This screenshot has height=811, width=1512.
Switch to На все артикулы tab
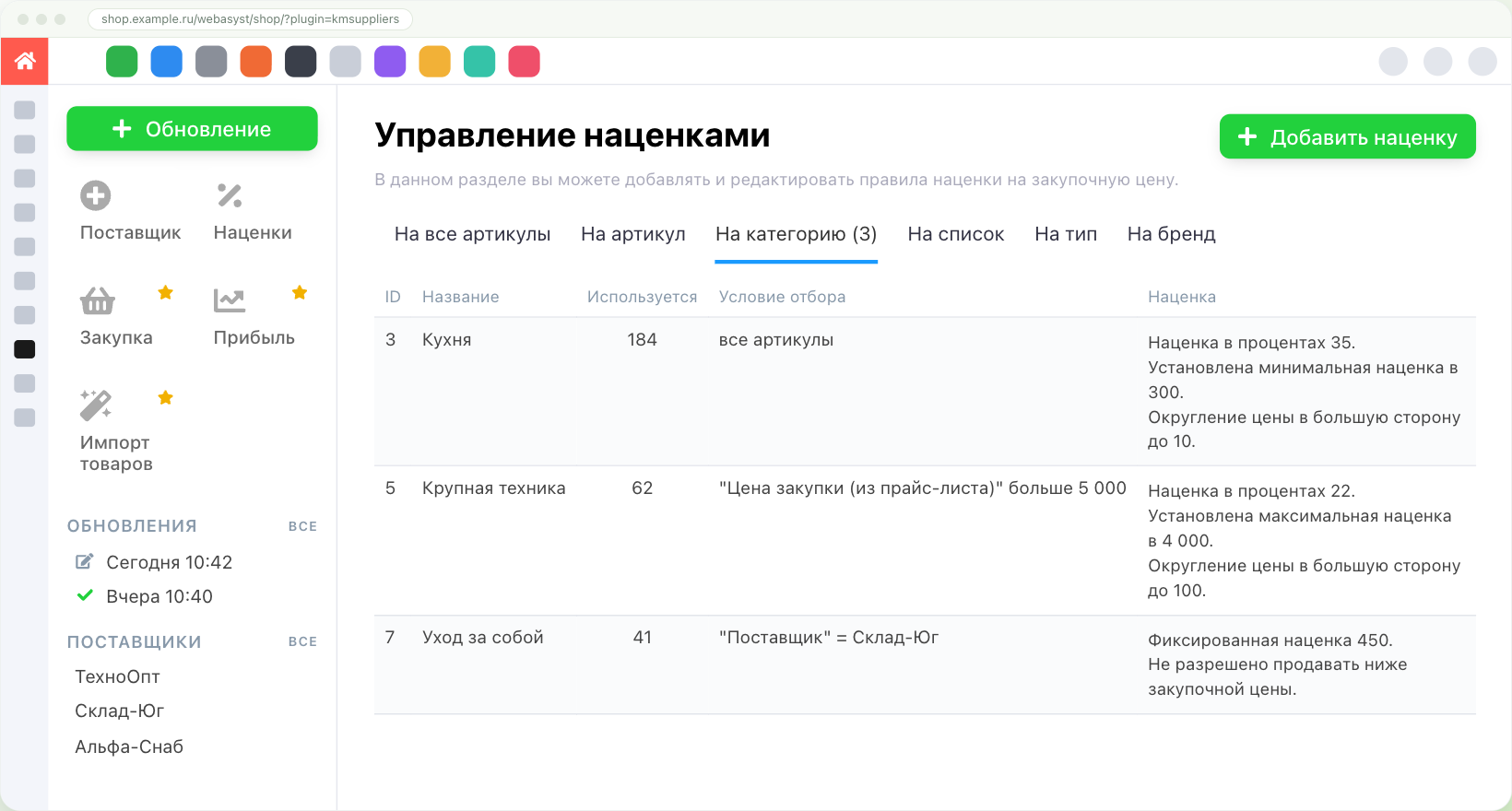click(x=473, y=234)
